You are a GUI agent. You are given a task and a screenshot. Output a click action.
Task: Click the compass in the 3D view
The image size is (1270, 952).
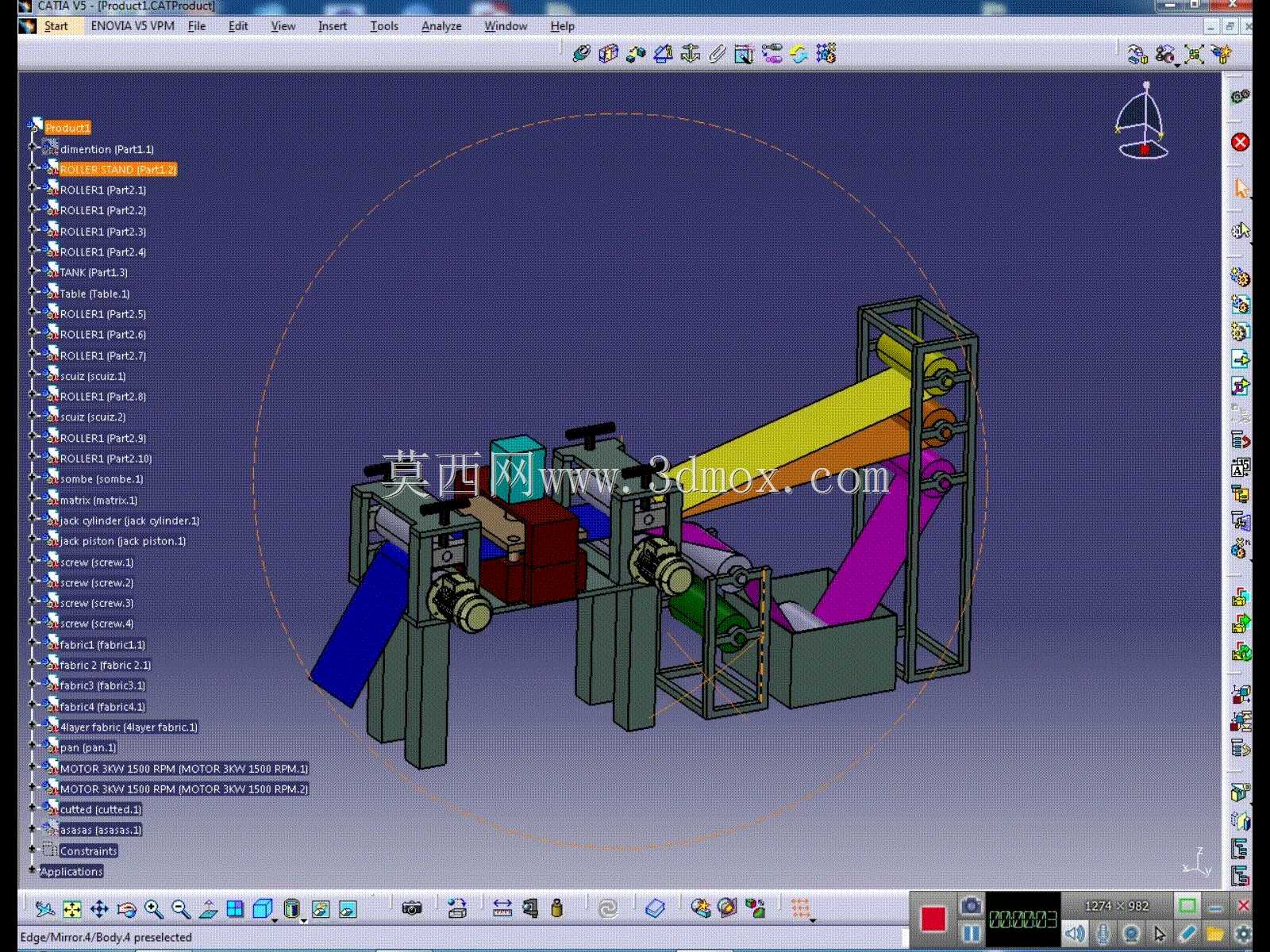[1141, 120]
